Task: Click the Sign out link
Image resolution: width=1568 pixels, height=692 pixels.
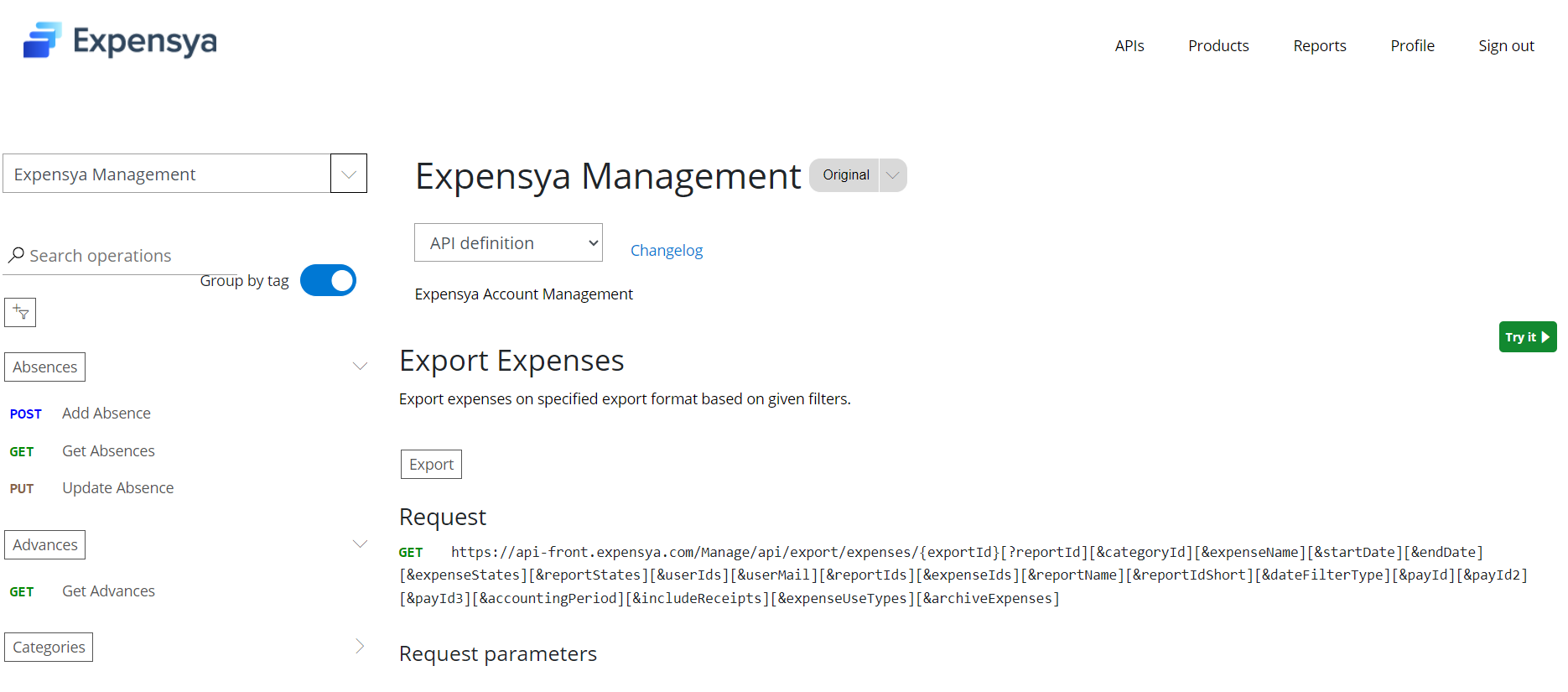Action: (1505, 46)
